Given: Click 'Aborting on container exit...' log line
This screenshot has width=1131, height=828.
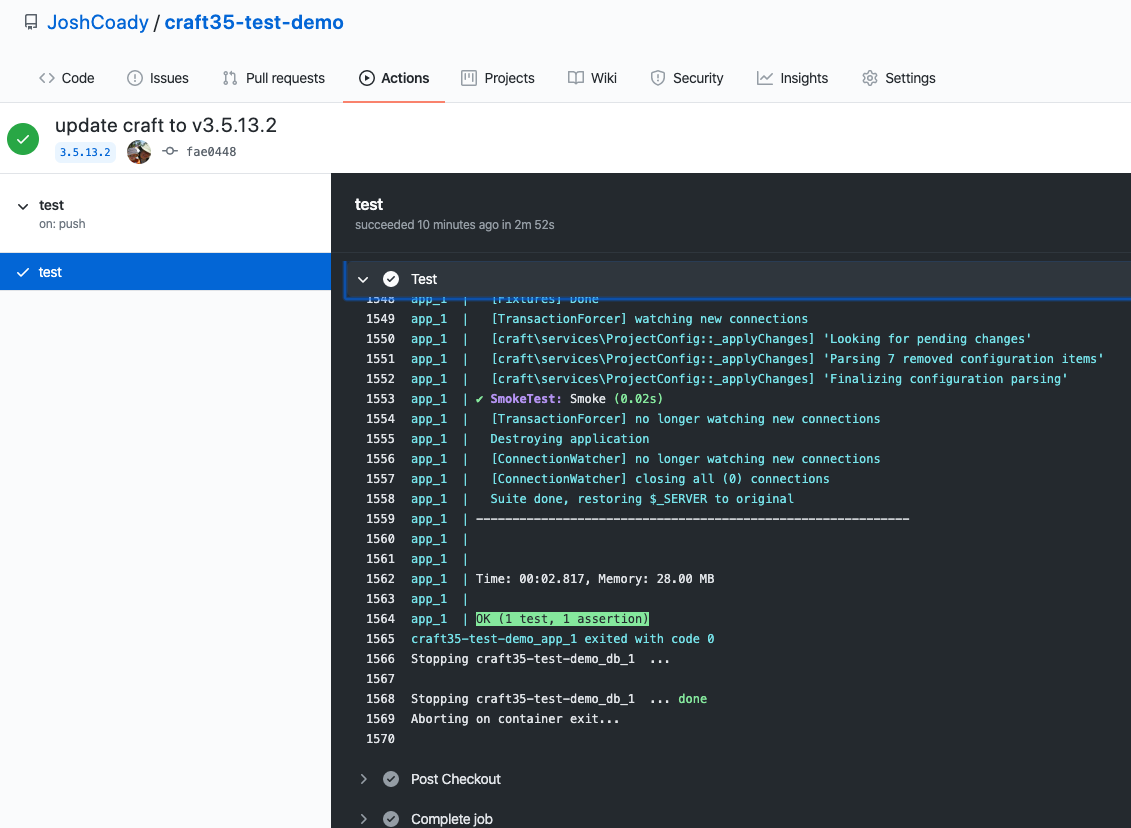Looking at the screenshot, I should (x=515, y=719).
